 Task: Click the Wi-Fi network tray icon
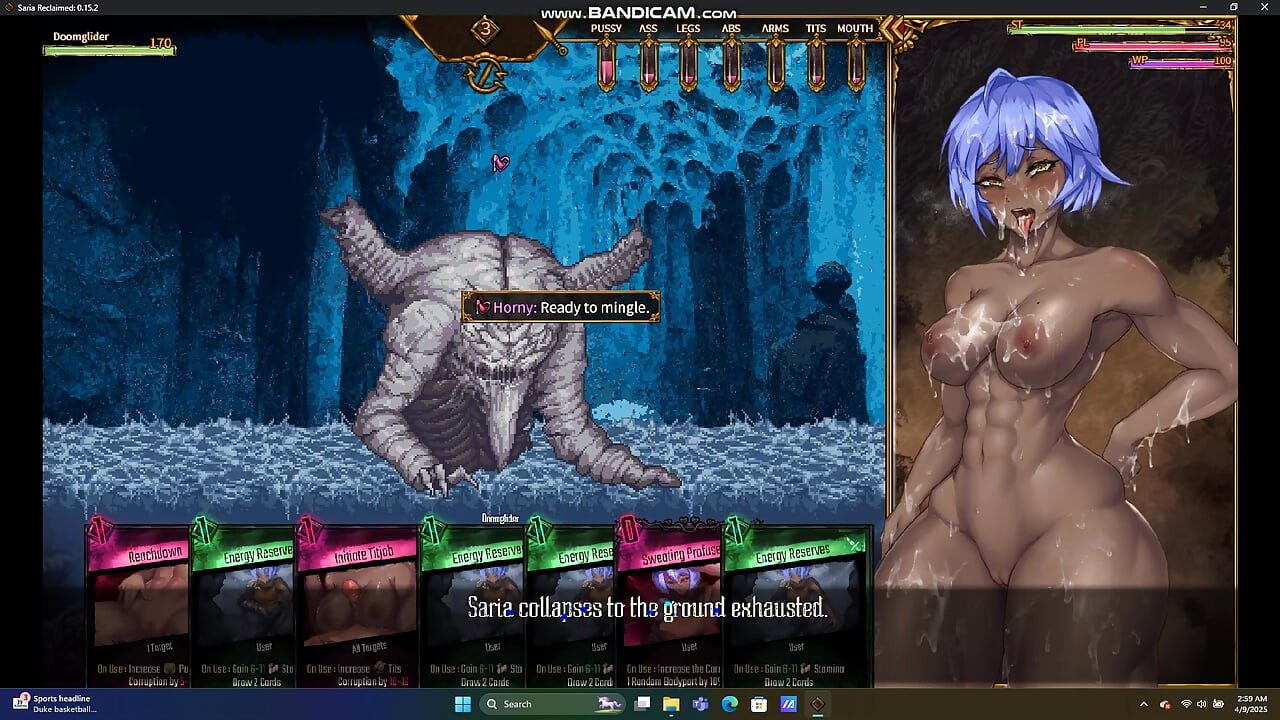[1186, 704]
